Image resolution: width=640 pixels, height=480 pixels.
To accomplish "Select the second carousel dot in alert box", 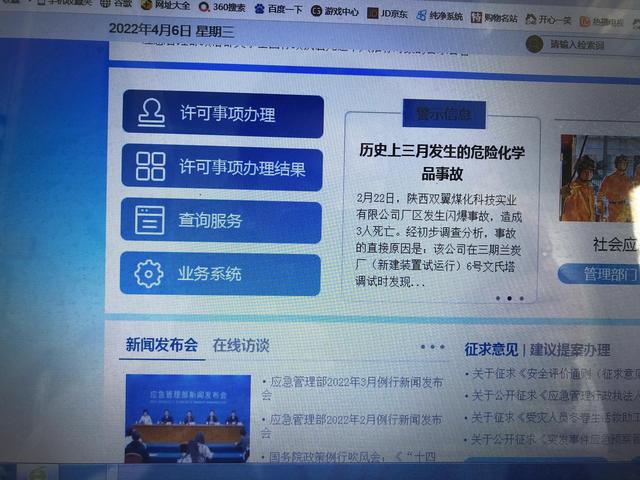I will (509, 298).
